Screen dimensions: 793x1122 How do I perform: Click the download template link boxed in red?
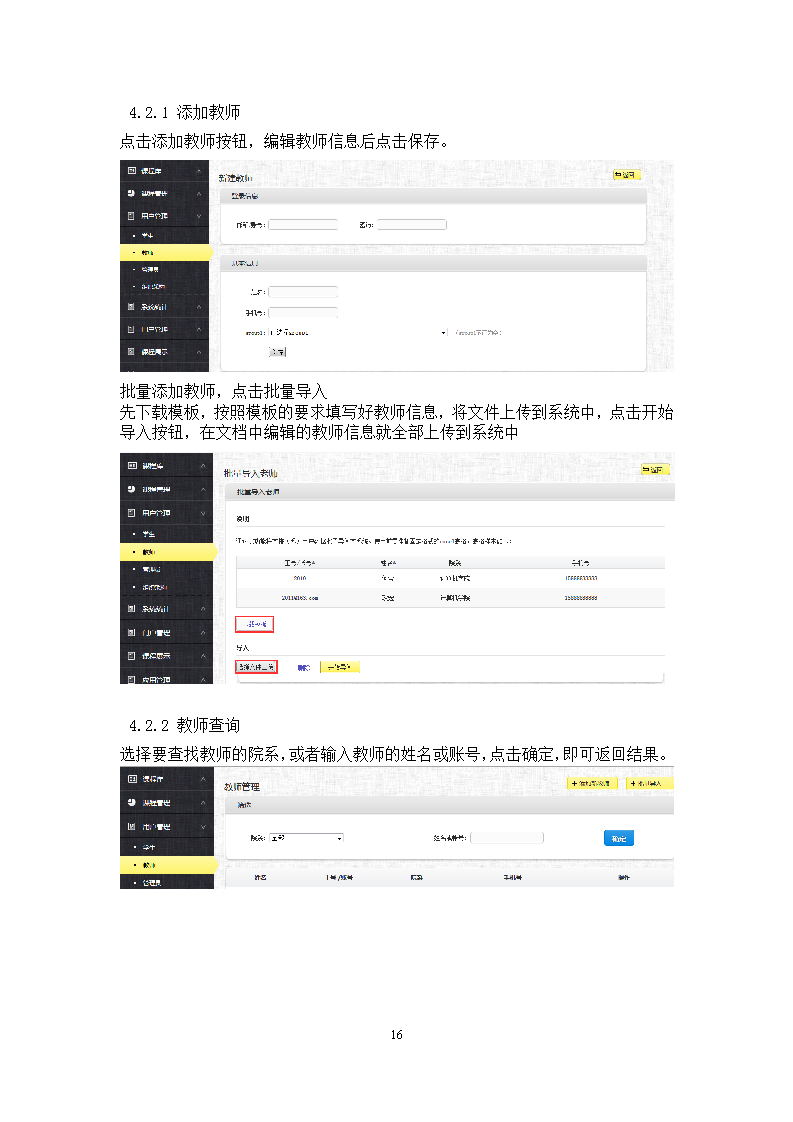click(254, 624)
